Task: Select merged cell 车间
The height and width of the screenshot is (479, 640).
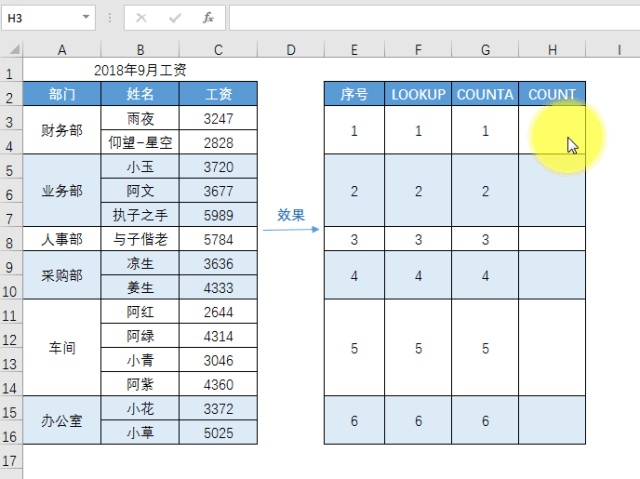Action: pos(62,348)
